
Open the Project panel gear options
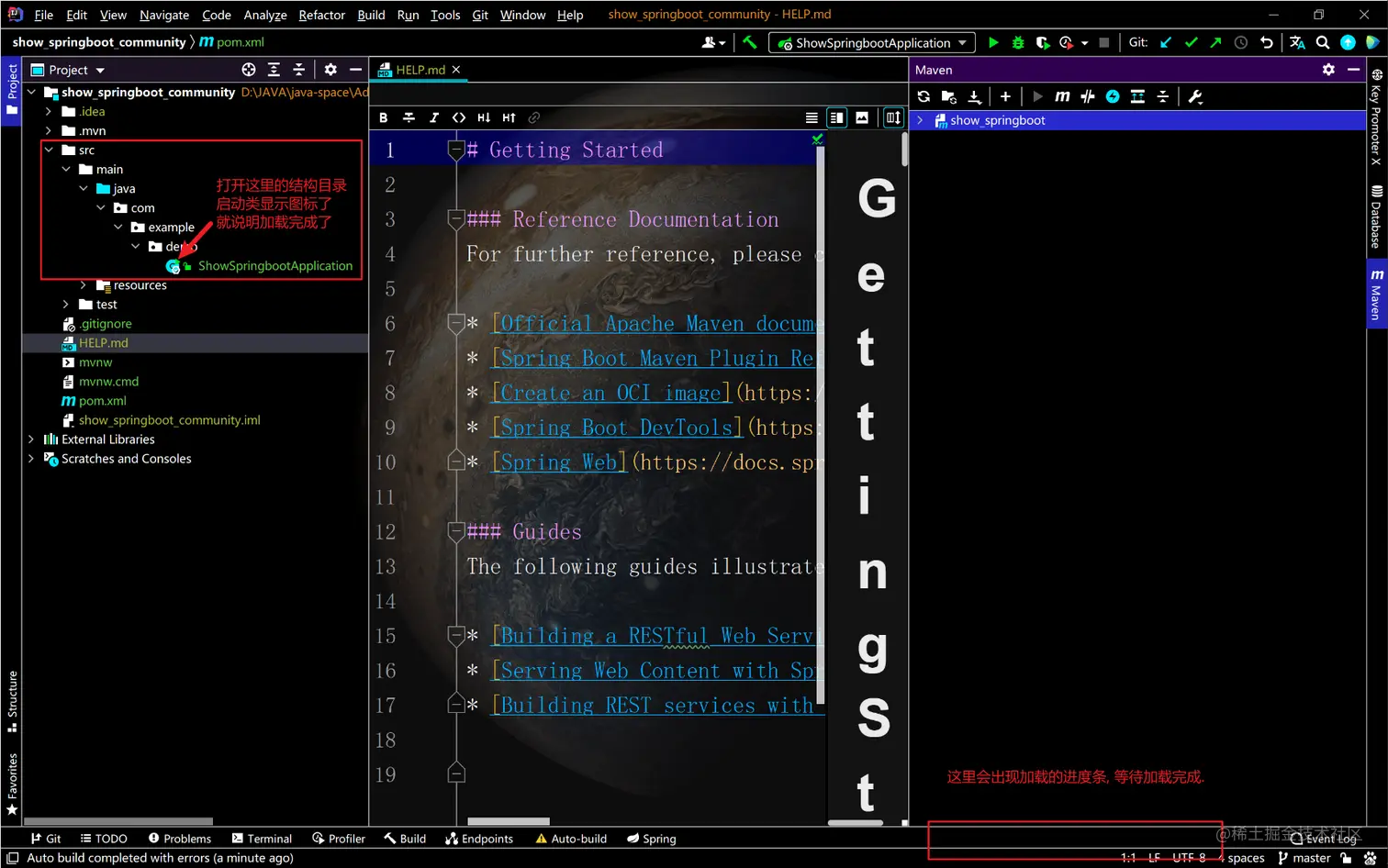[x=330, y=70]
